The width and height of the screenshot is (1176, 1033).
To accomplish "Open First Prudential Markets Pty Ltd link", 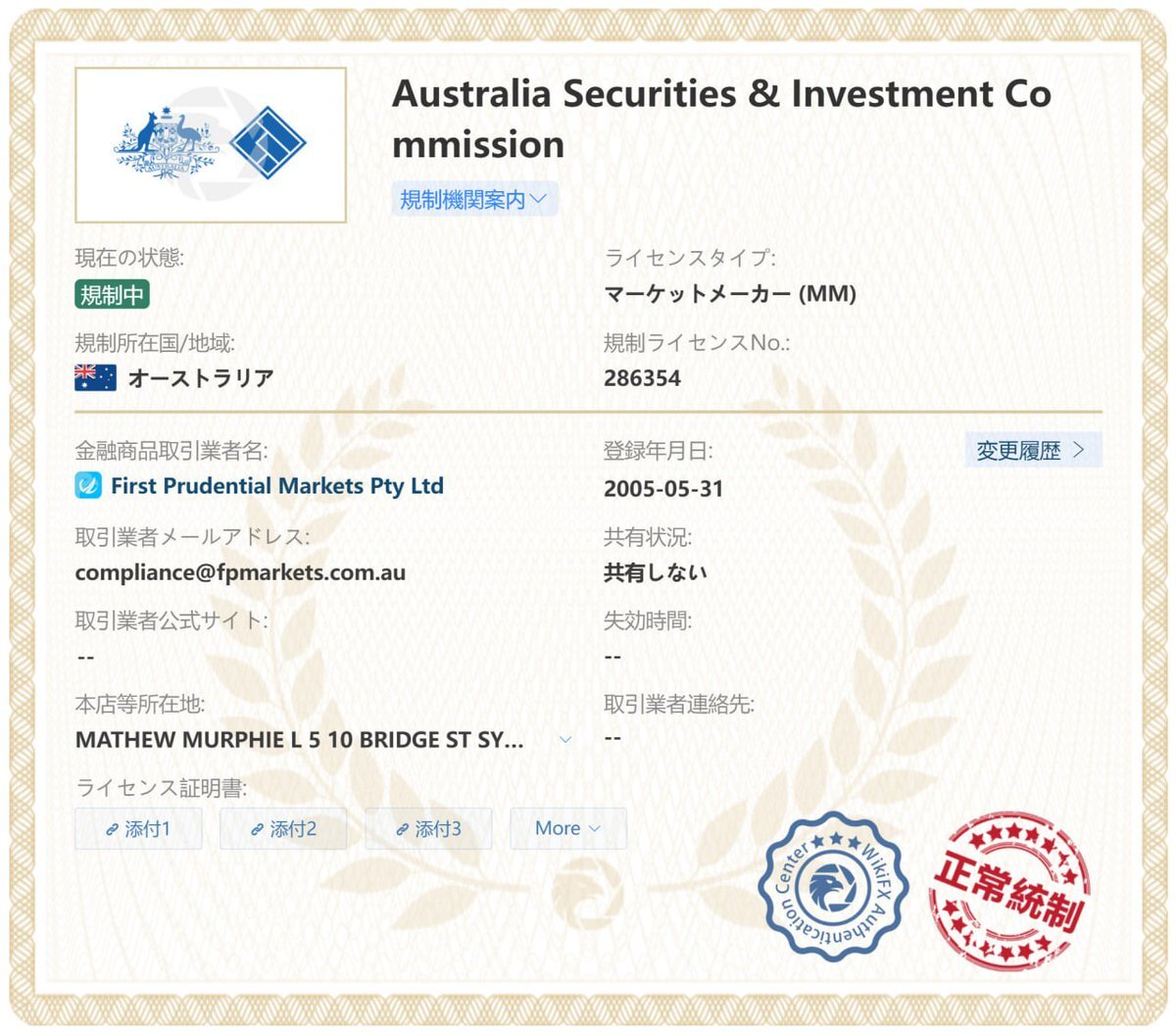I will (x=277, y=485).
